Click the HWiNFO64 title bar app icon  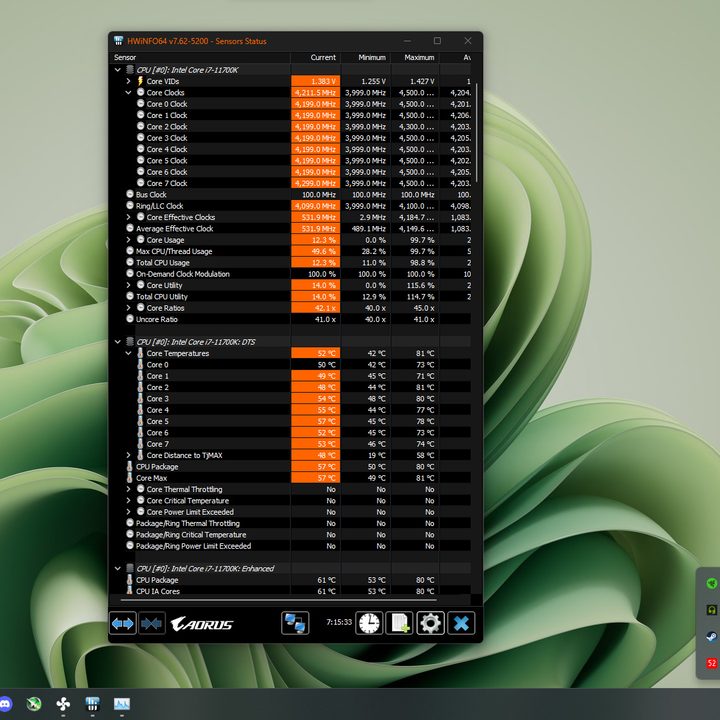(x=118, y=40)
